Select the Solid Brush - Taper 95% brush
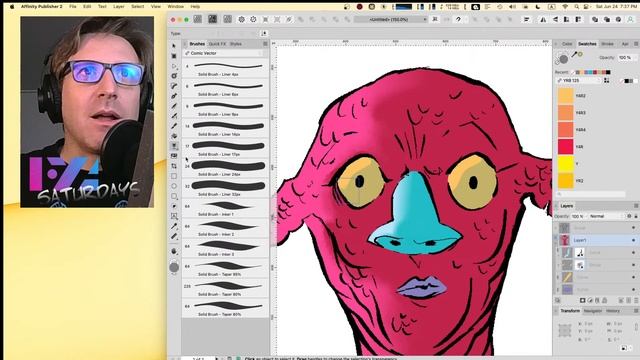The height and width of the screenshot is (360, 640). click(x=225, y=269)
